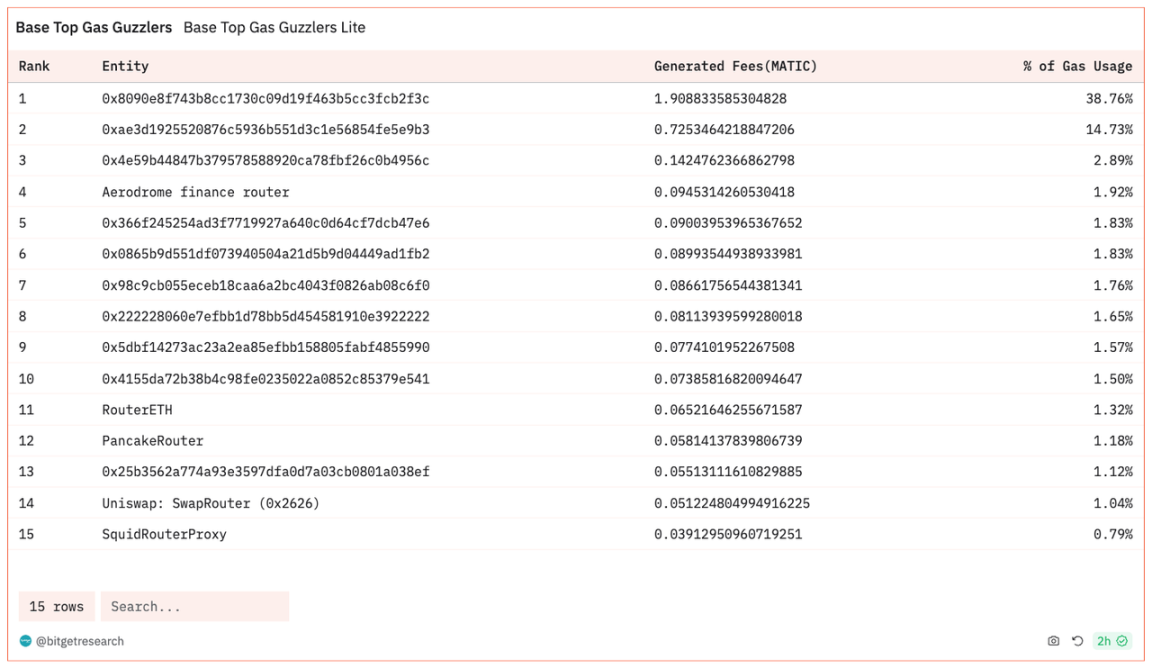Screen dimensions: 1152x668
Task: Select the Base Top Gas Guzzlers title
Action: tap(94, 27)
